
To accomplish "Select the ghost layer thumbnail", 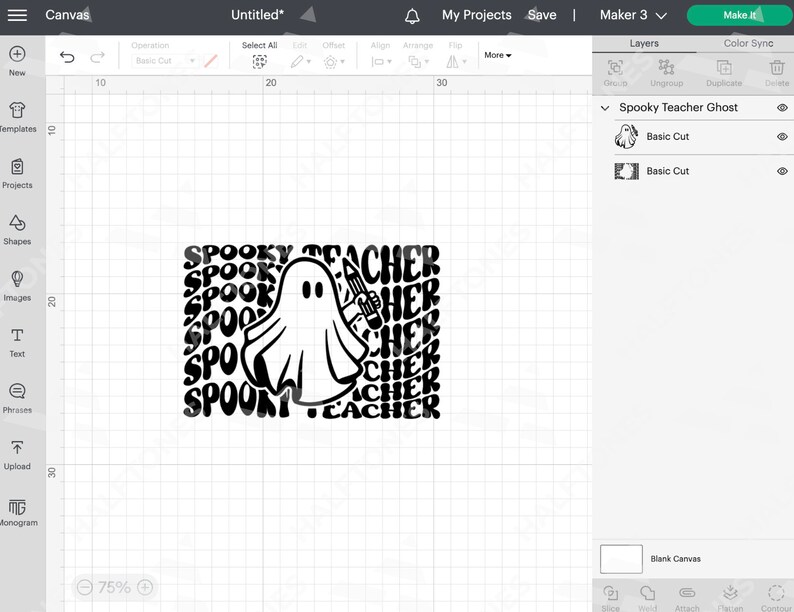I will (x=626, y=137).
